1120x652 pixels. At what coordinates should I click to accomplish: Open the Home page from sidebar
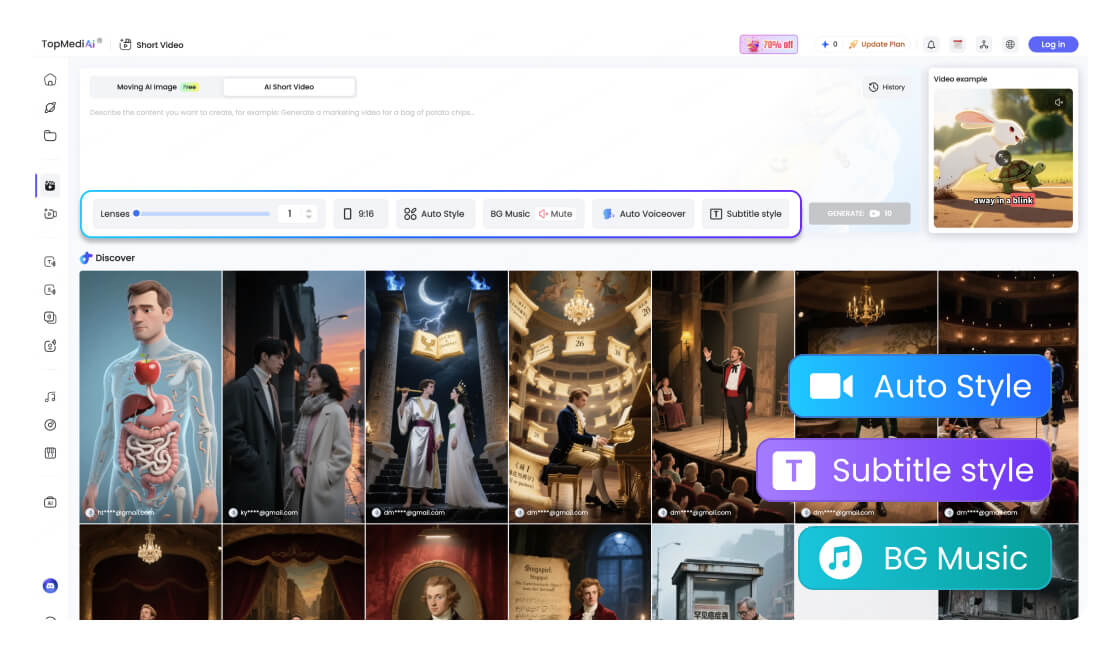50,80
